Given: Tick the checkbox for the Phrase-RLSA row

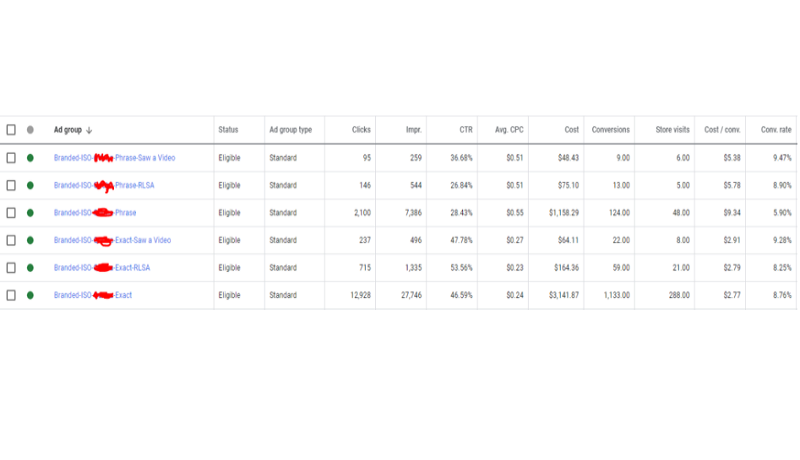Looking at the screenshot, I should point(11,185).
